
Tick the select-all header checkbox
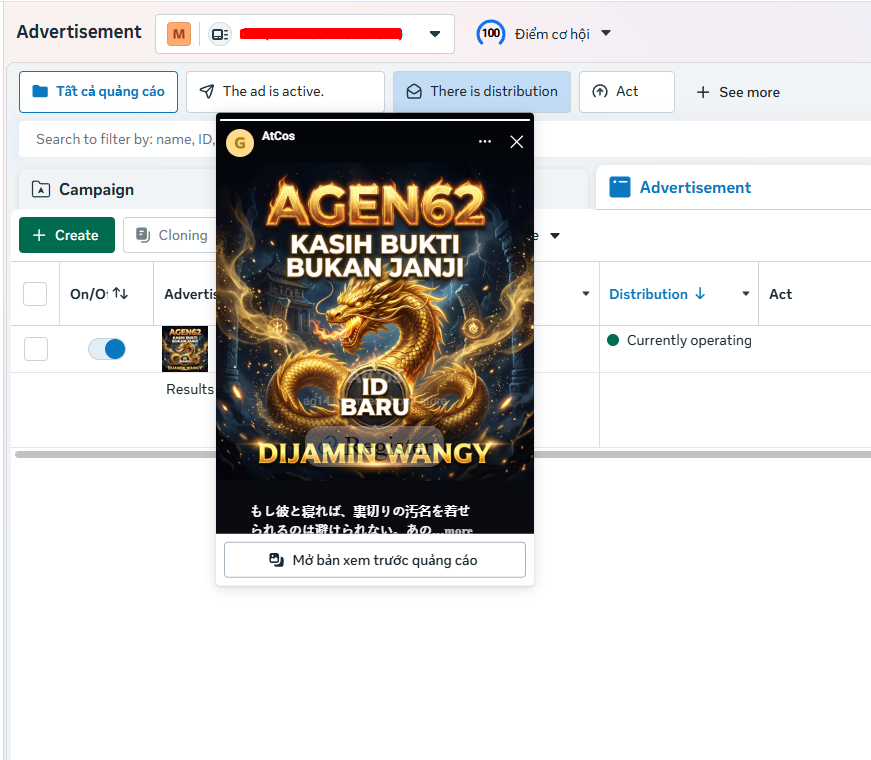35,294
